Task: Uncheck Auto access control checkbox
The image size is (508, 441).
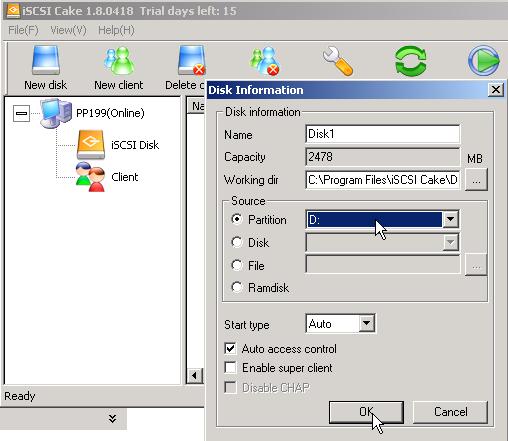Action: (x=230, y=349)
